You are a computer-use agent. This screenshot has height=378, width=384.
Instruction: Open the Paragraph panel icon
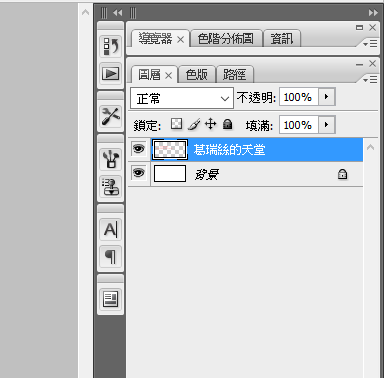point(111,257)
